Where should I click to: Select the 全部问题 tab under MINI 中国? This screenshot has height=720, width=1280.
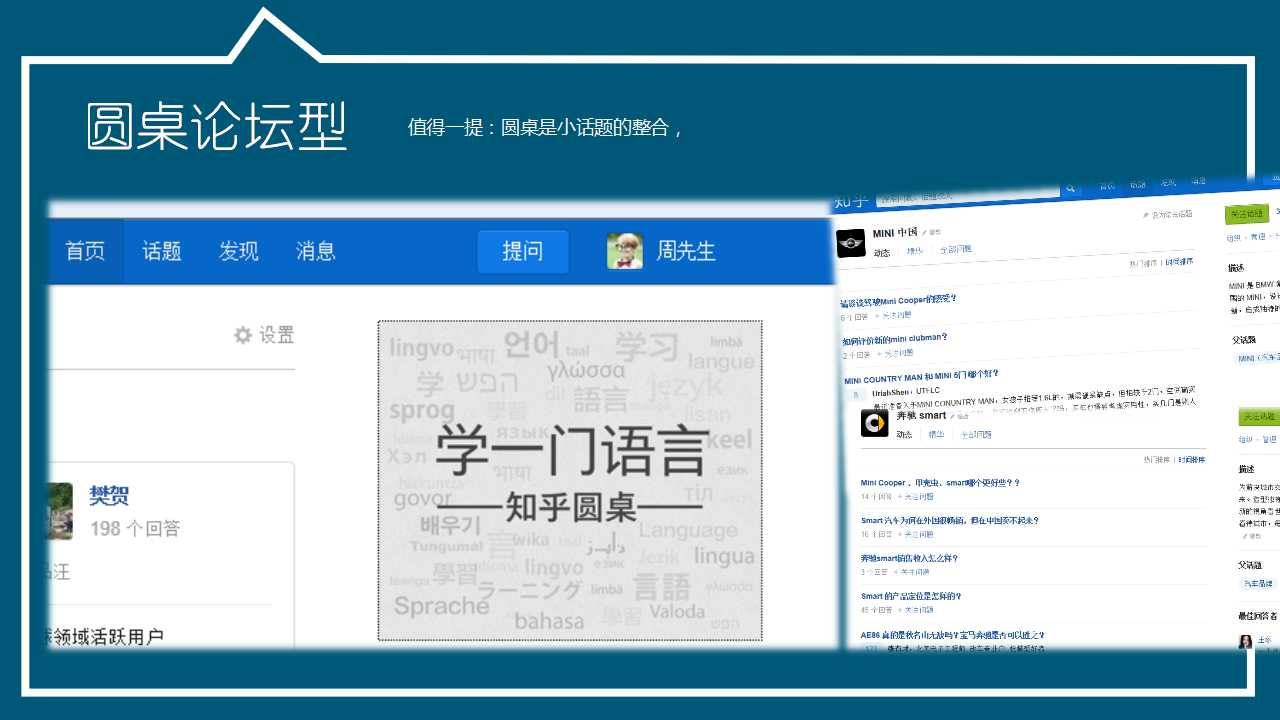point(954,249)
